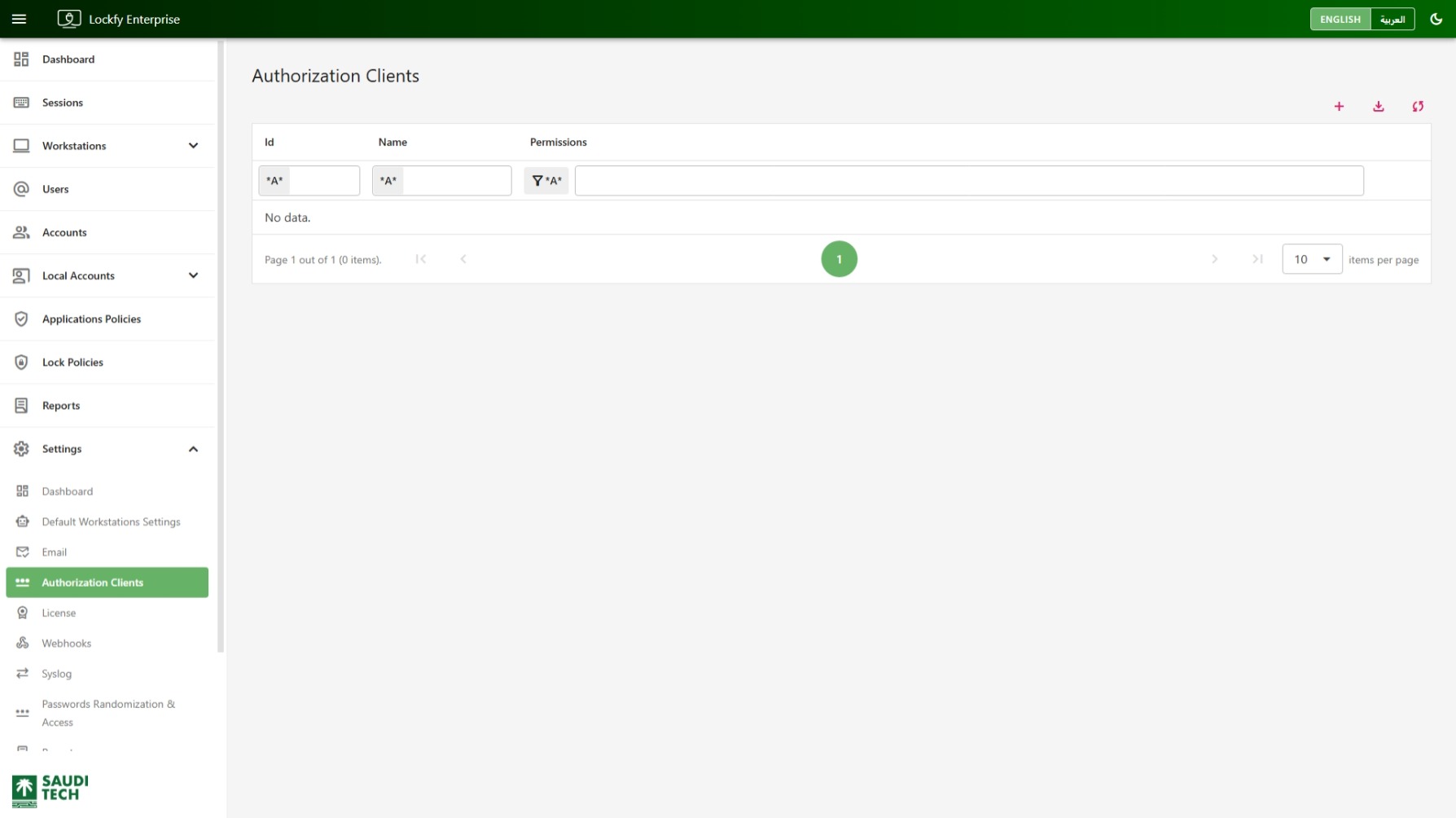Download the authorization clients list
This screenshot has width=1456, height=818.
coord(1379,106)
